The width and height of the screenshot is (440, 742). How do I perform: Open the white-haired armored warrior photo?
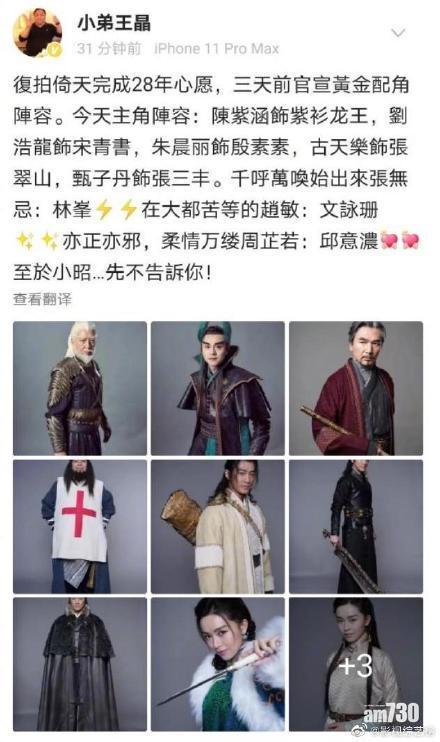coord(80,388)
